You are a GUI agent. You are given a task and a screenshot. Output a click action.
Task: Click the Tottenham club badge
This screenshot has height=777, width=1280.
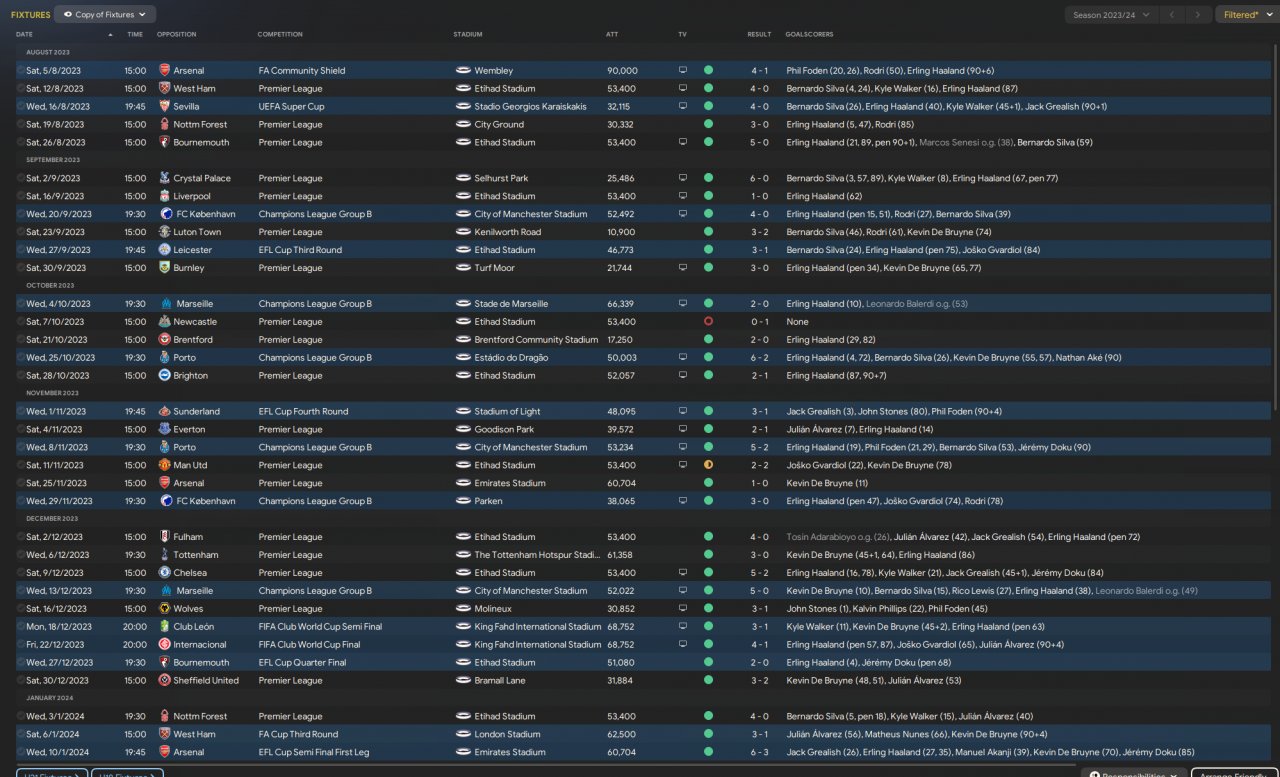pos(165,555)
